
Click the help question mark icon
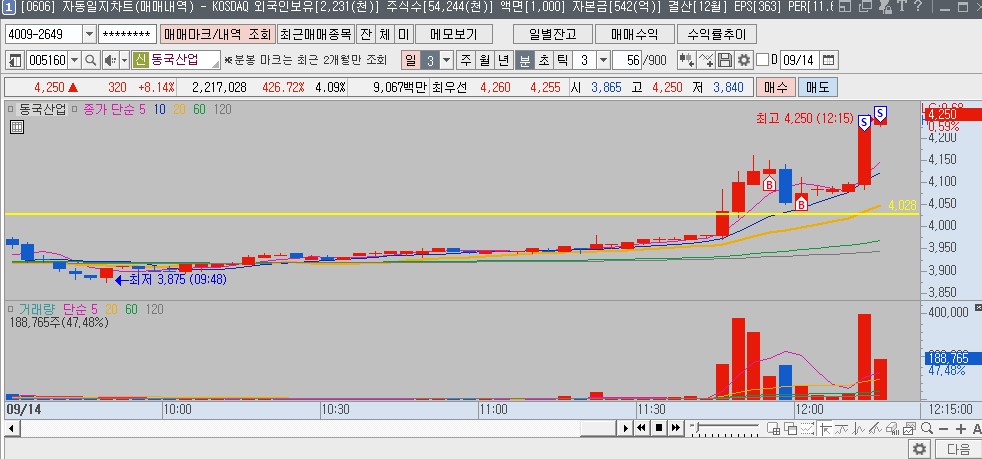(917, 7)
